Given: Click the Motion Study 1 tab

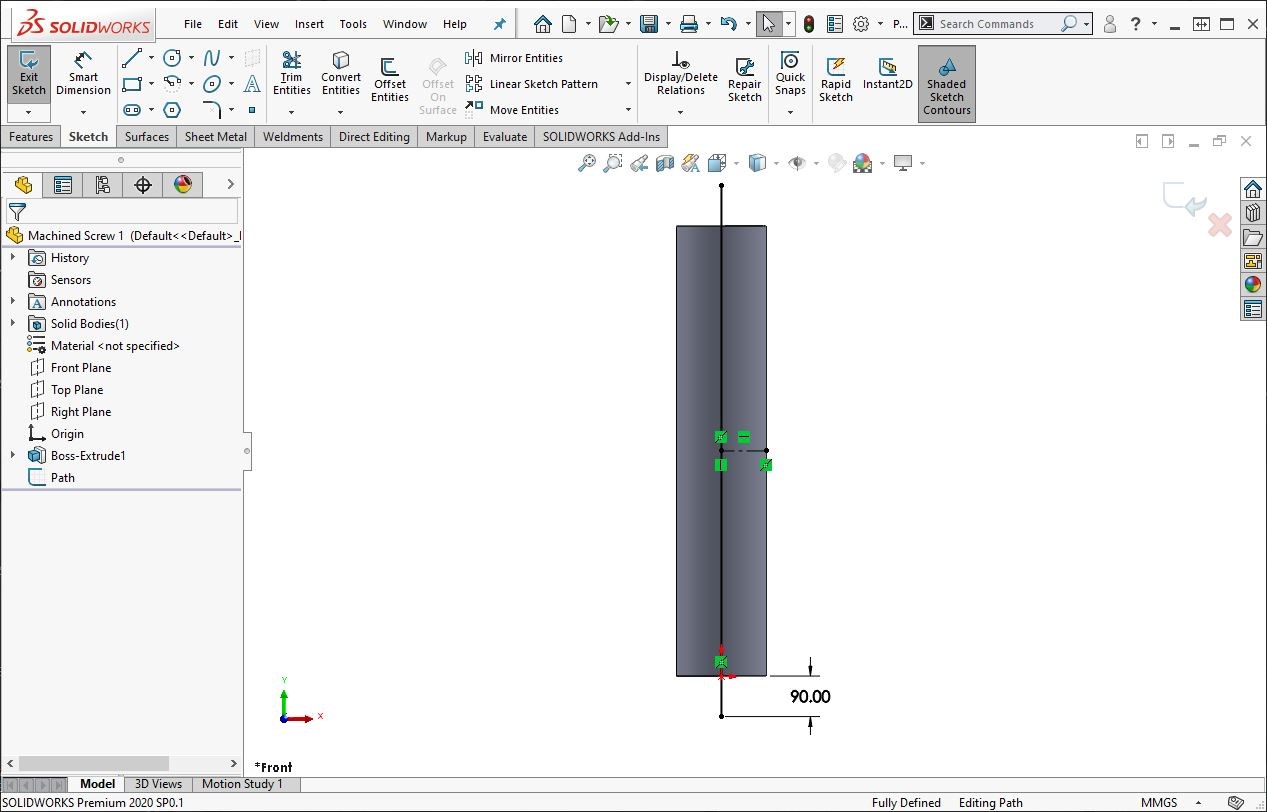Looking at the screenshot, I should pos(242,784).
